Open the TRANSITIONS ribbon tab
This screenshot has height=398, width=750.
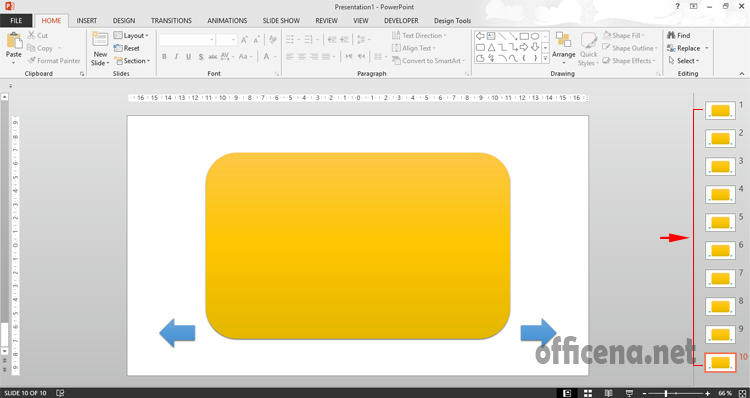(171, 21)
